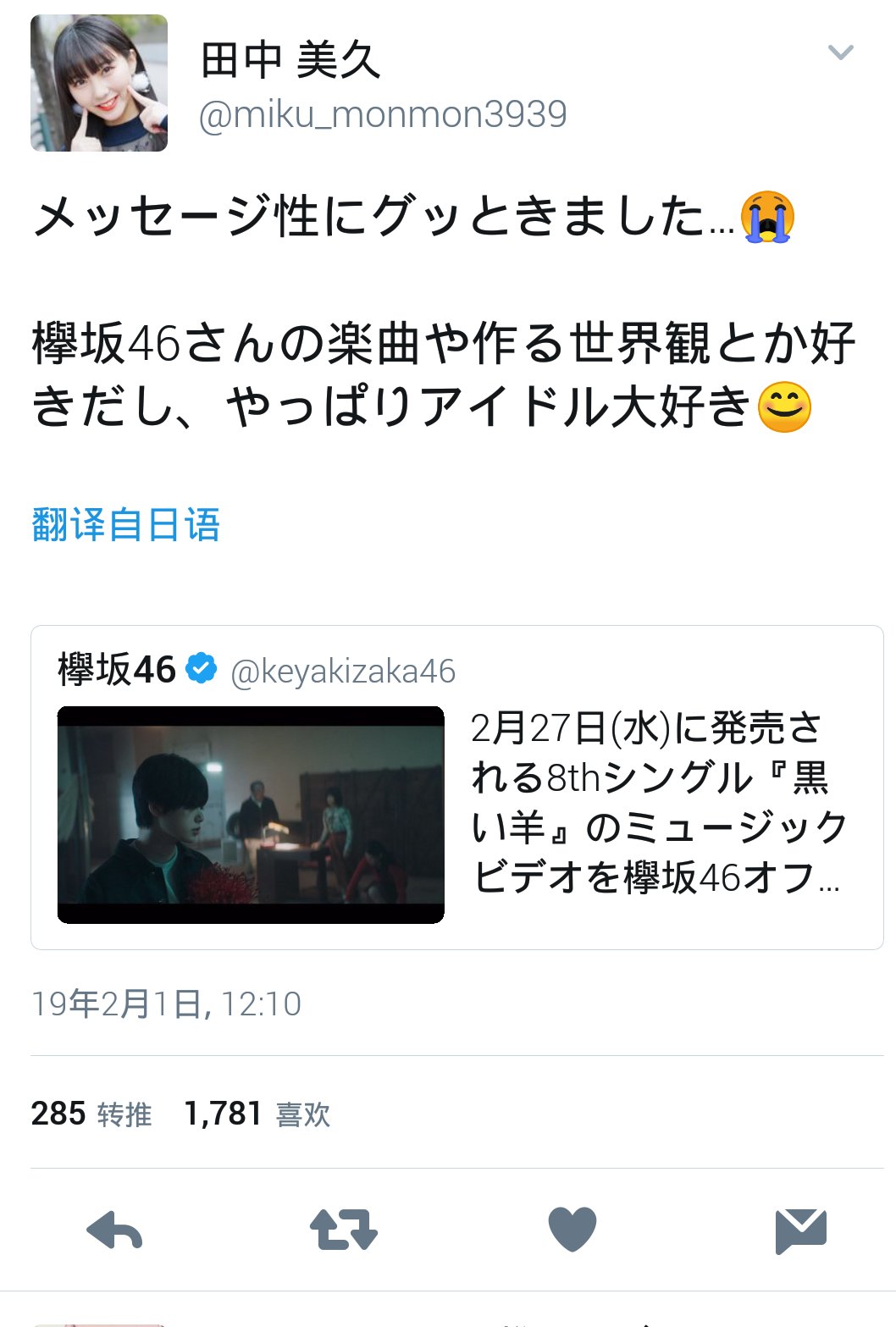Tap the quoted tweet text about 8thシングル
Viewport: 896px width, 1327px height.
click(x=658, y=802)
